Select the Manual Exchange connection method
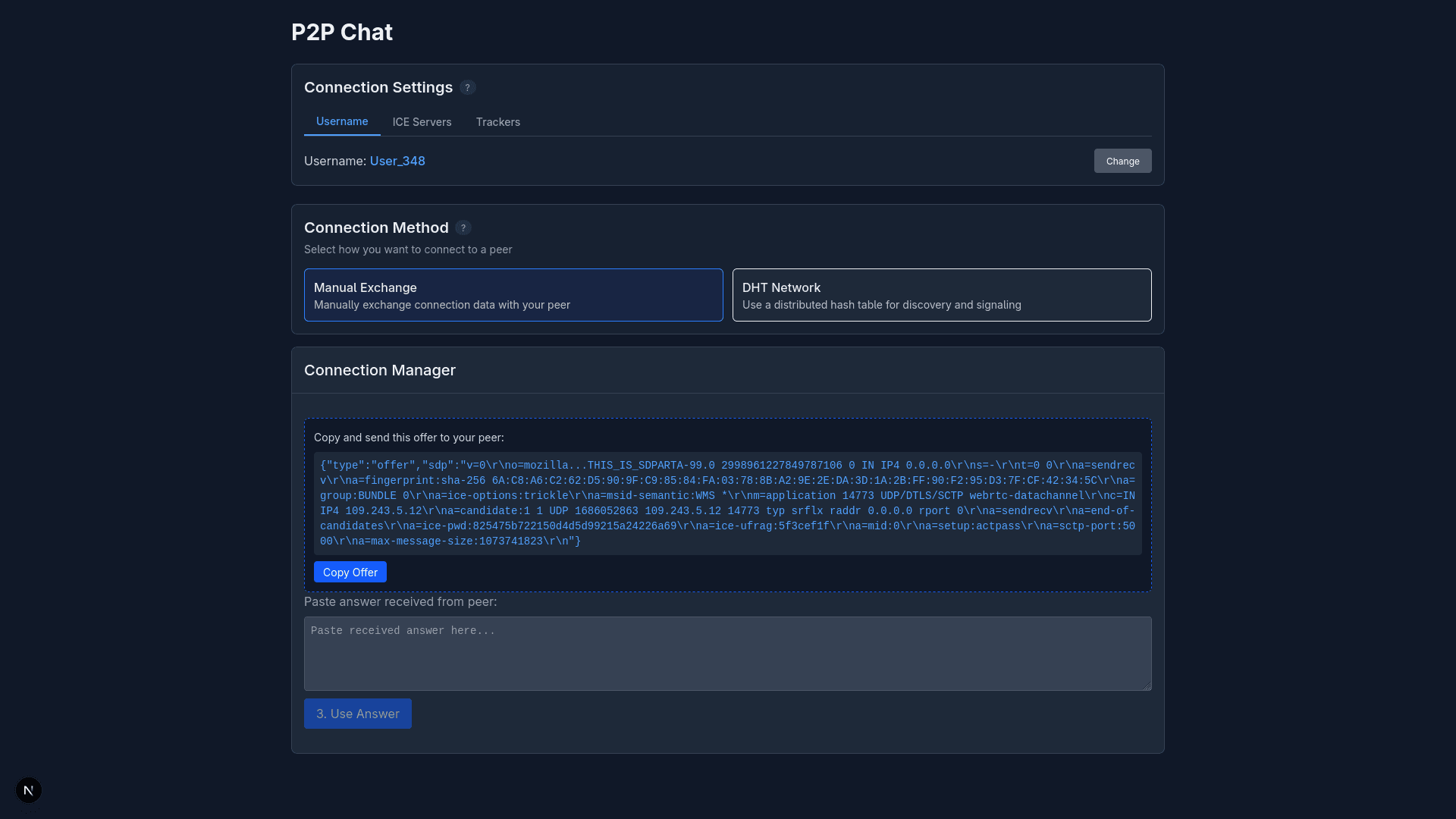The width and height of the screenshot is (1456, 819). pyautogui.click(x=513, y=295)
